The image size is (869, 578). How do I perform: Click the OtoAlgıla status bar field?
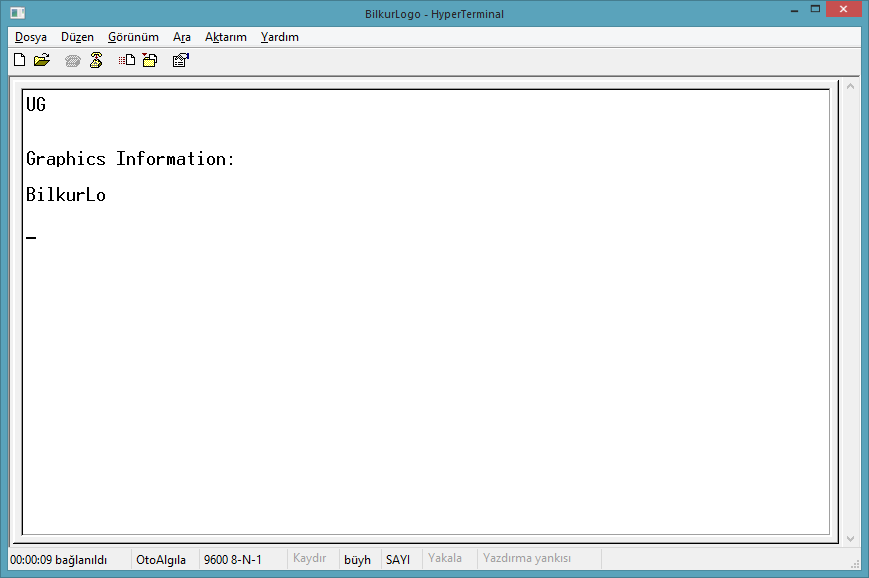(160, 560)
